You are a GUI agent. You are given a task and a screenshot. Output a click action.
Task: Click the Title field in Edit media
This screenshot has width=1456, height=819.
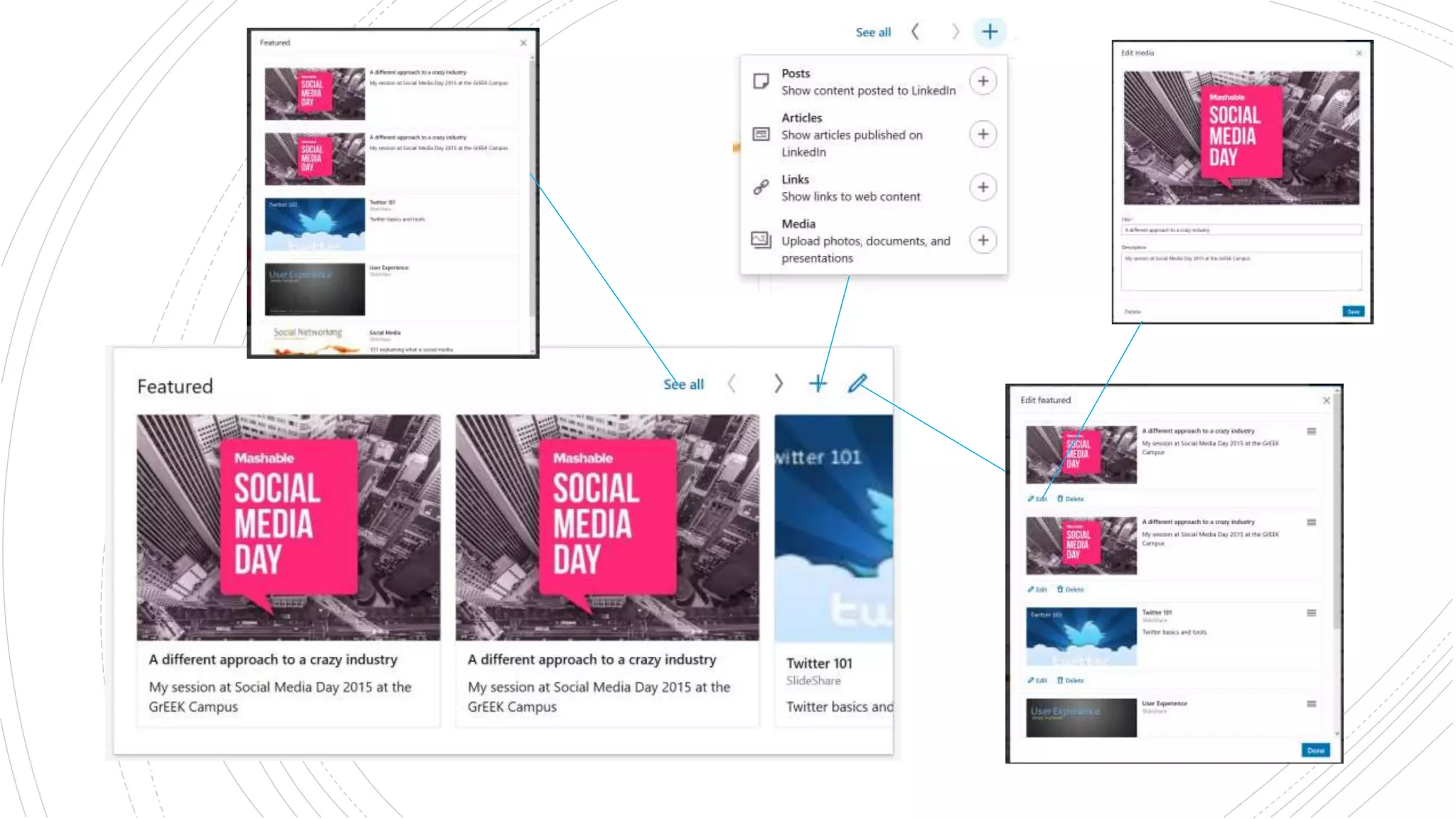[1241, 230]
